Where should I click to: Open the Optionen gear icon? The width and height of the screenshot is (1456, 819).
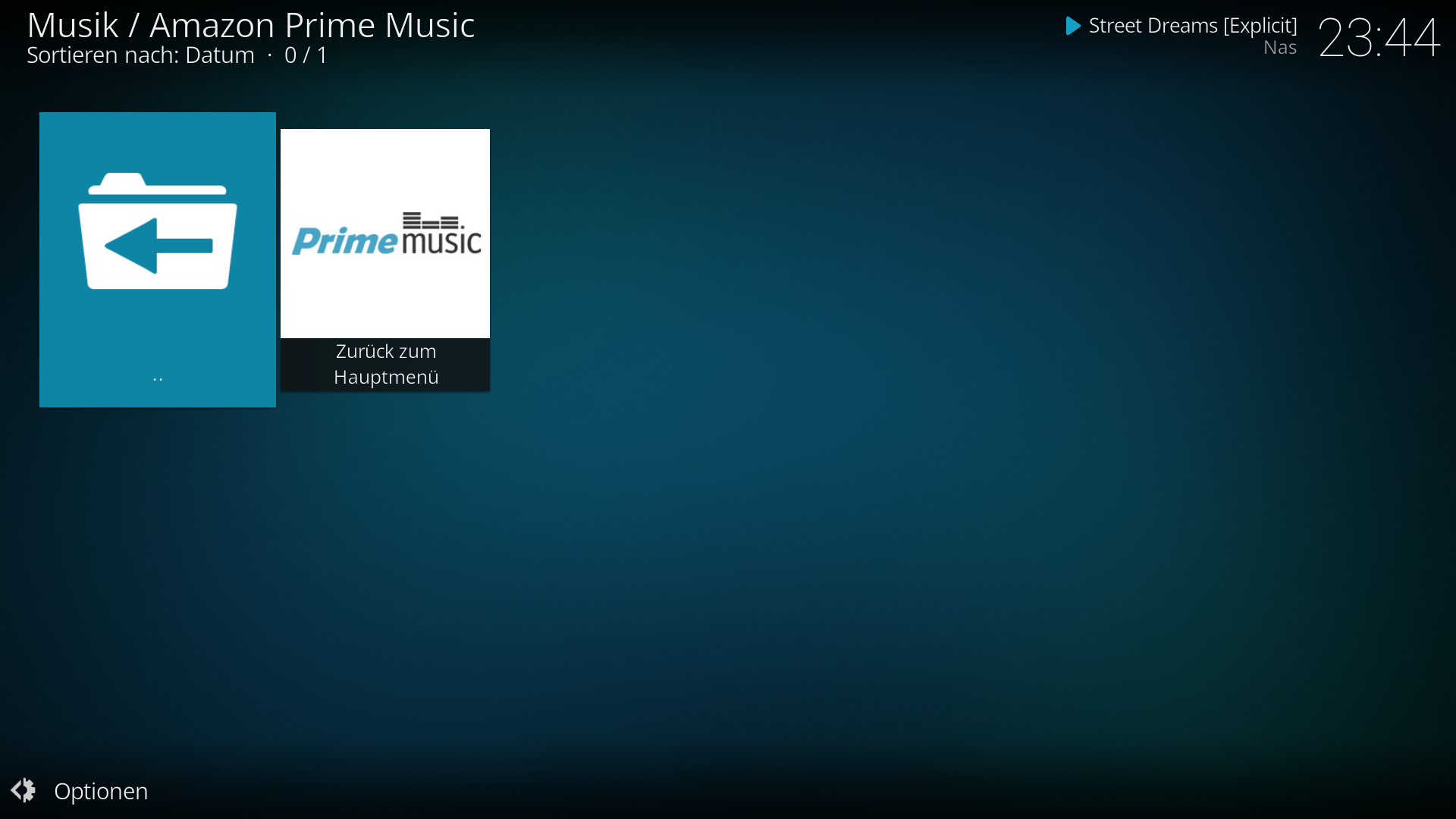(23, 790)
